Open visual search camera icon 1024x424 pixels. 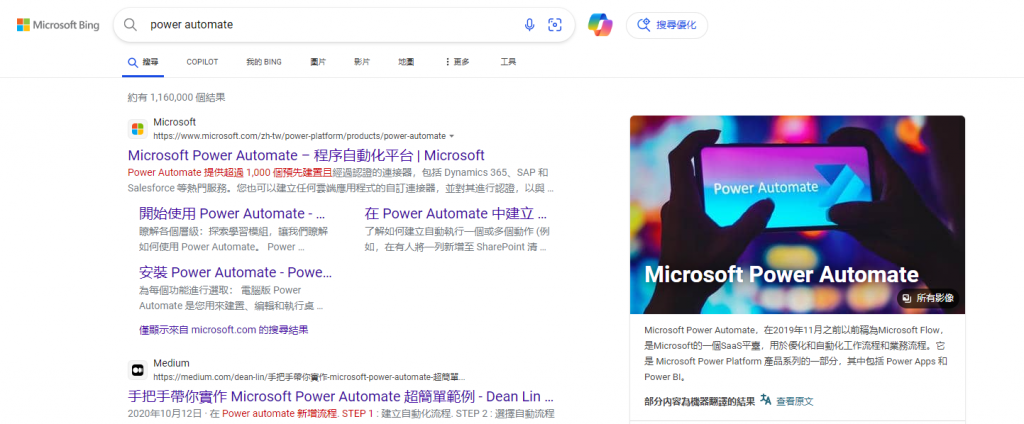(554, 25)
